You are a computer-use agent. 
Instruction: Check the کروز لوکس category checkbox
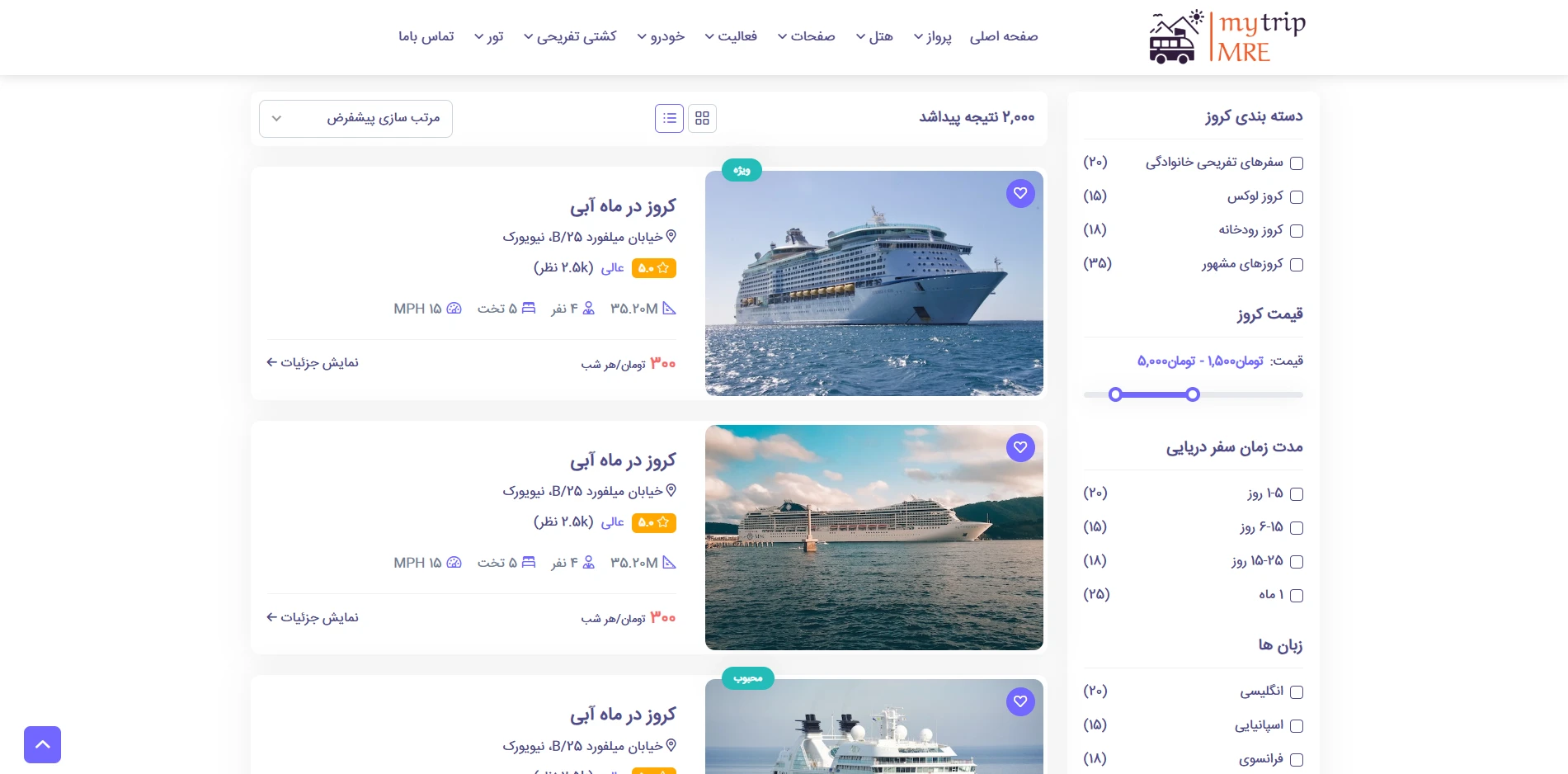coord(1297,197)
